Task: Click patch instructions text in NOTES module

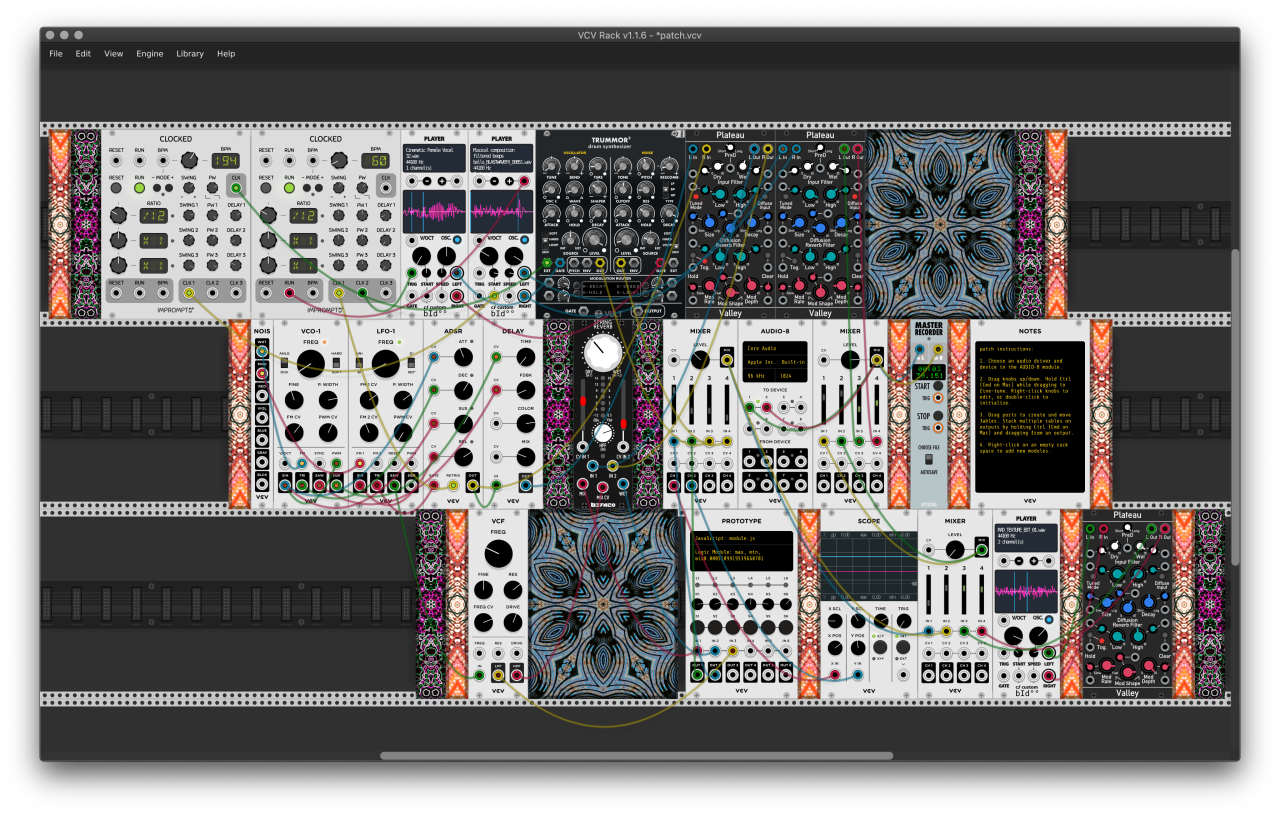Action: [1005, 349]
